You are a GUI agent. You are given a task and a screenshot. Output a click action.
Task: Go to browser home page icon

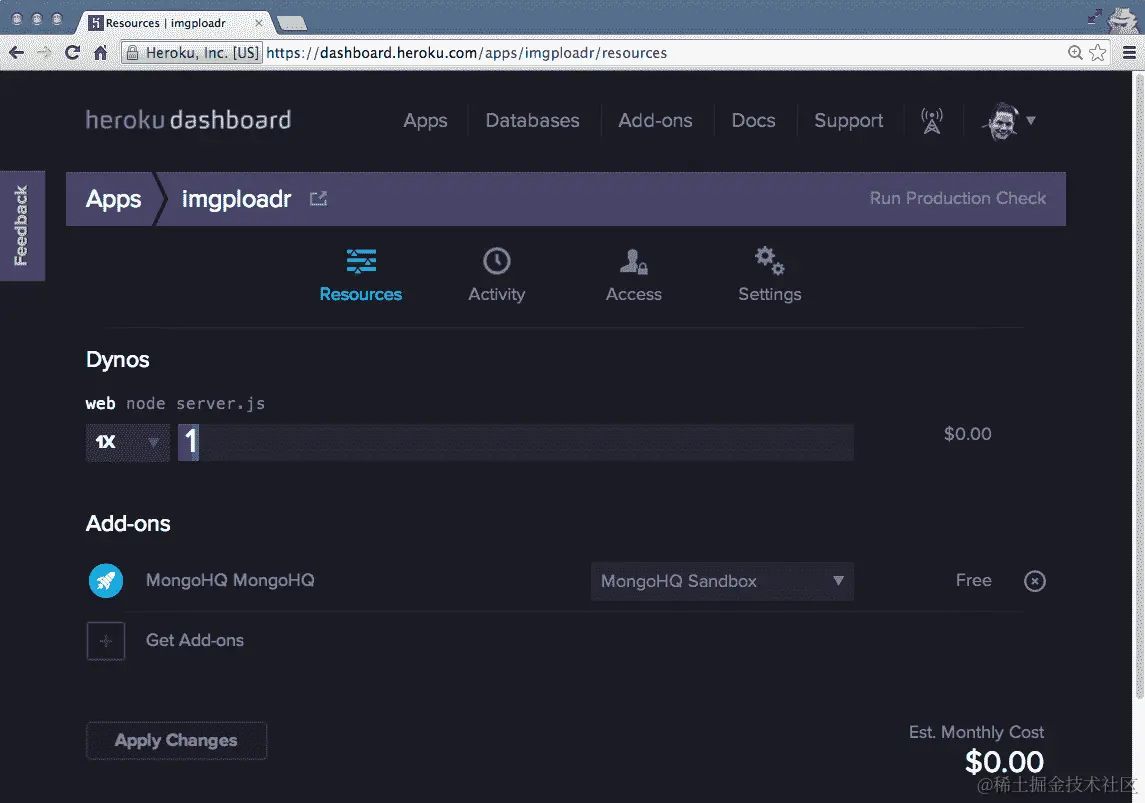101,53
